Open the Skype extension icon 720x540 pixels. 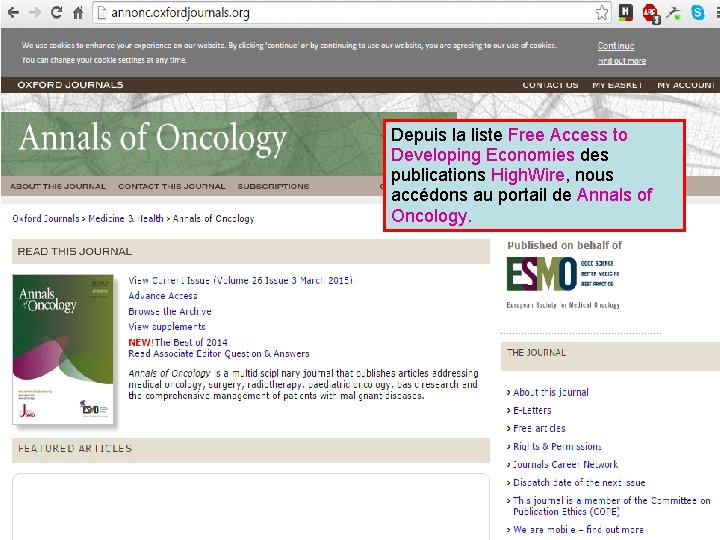tap(698, 12)
